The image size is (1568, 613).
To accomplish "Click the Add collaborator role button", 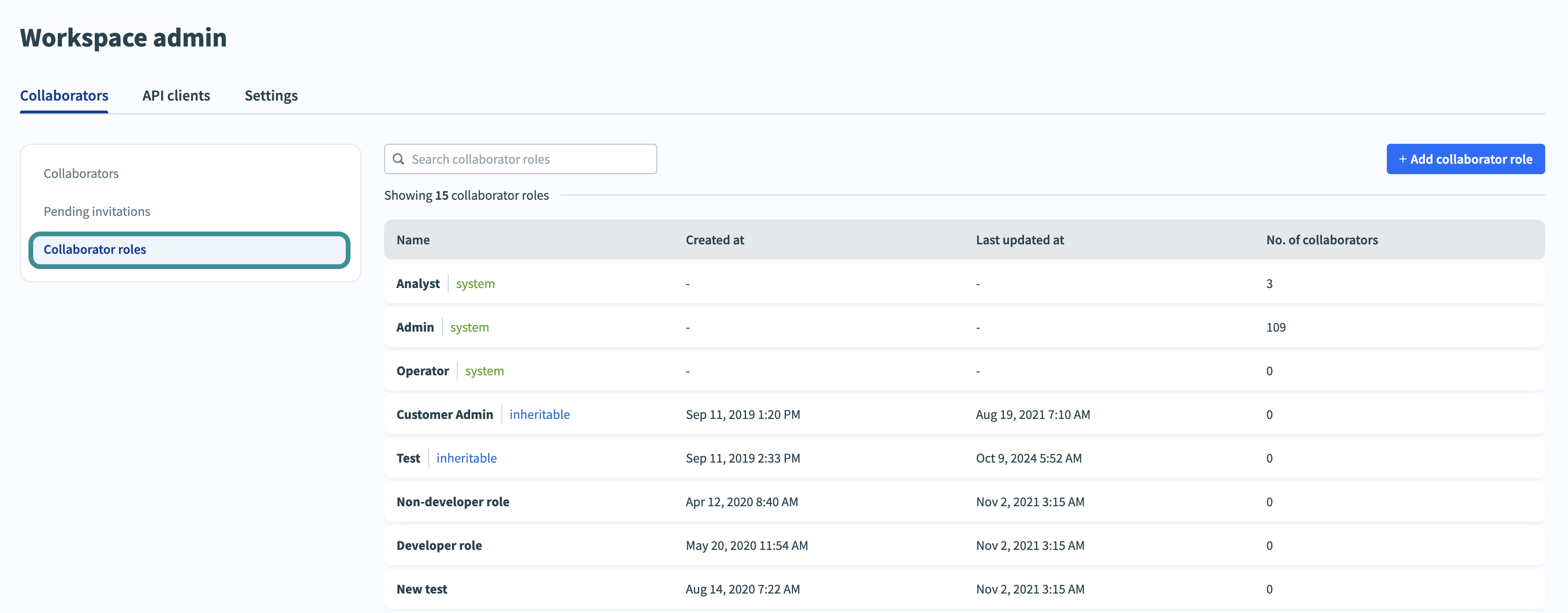I will coord(1465,159).
